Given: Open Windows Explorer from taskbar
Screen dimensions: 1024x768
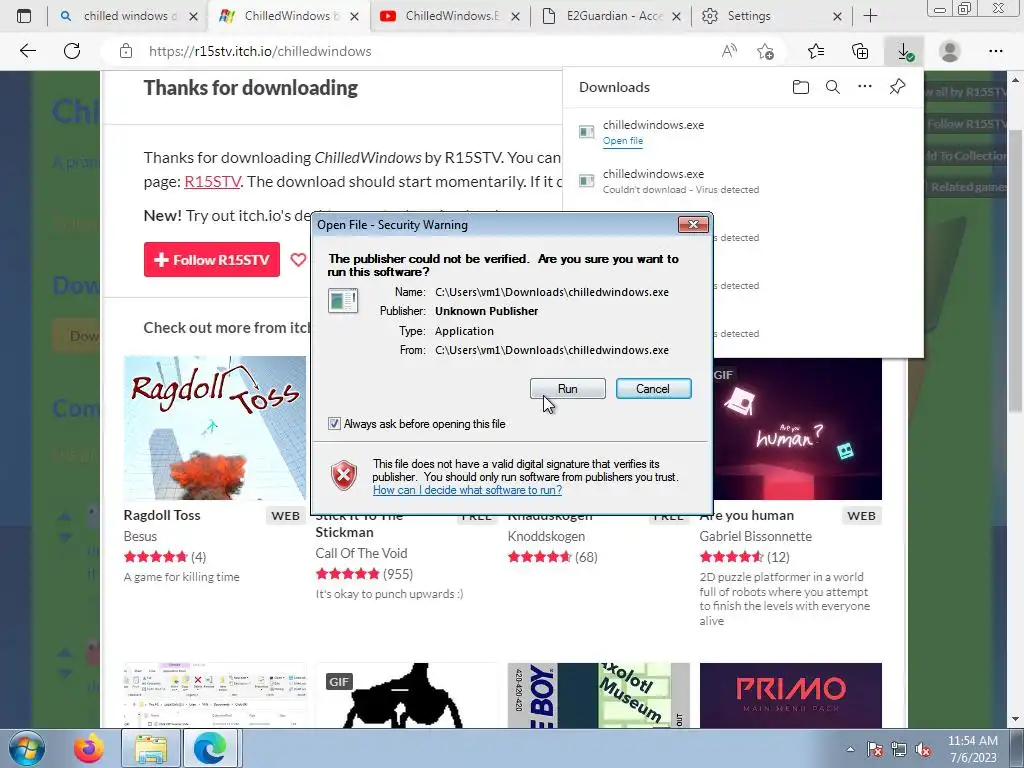Looking at the screenshot, I should tap(150, 748).
